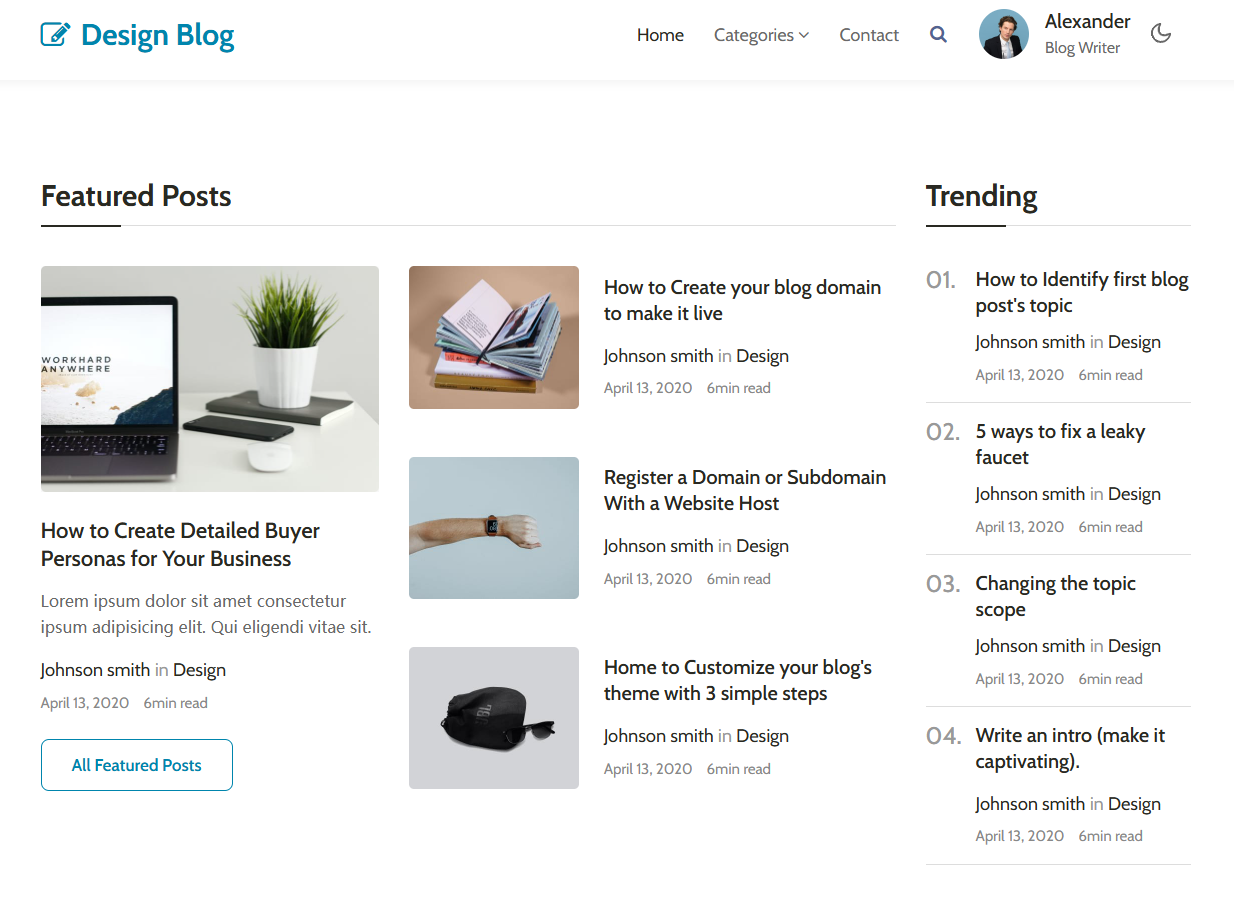Read 'How to Create Detailed Buyer Personas' post
1234x898 pixels.
[180, 545]
